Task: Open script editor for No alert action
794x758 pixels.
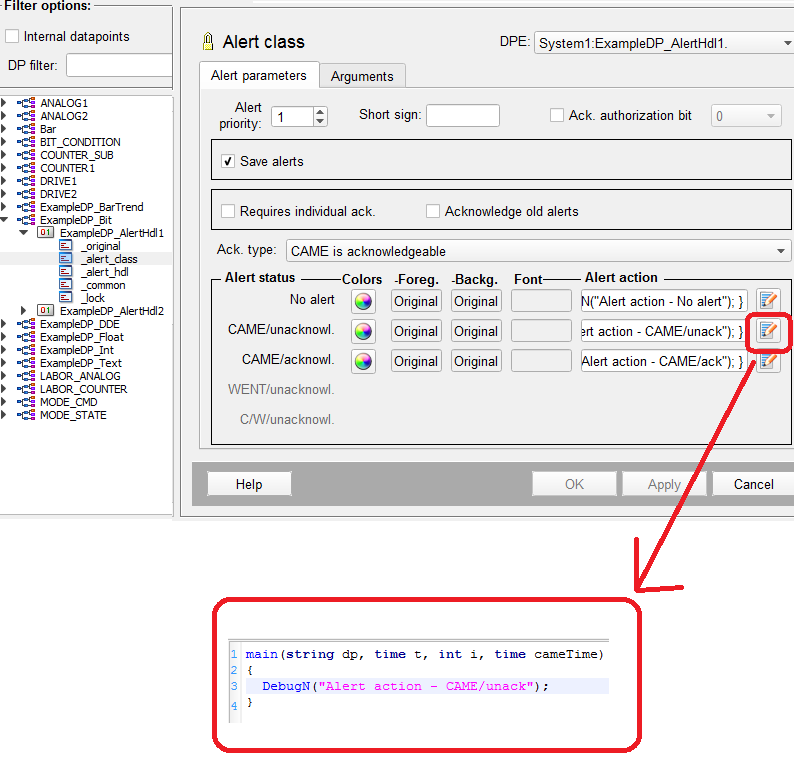Action: [767, 300]
